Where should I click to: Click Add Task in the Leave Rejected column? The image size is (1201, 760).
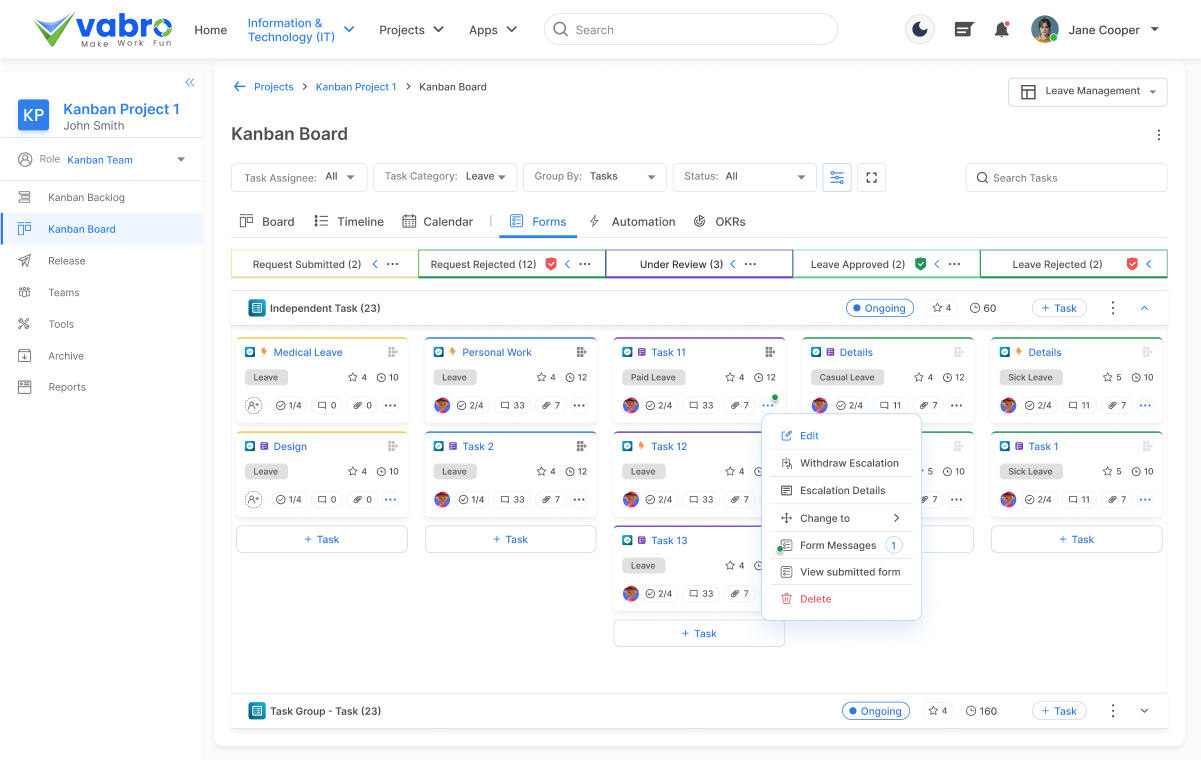[x=1076, y=538]
